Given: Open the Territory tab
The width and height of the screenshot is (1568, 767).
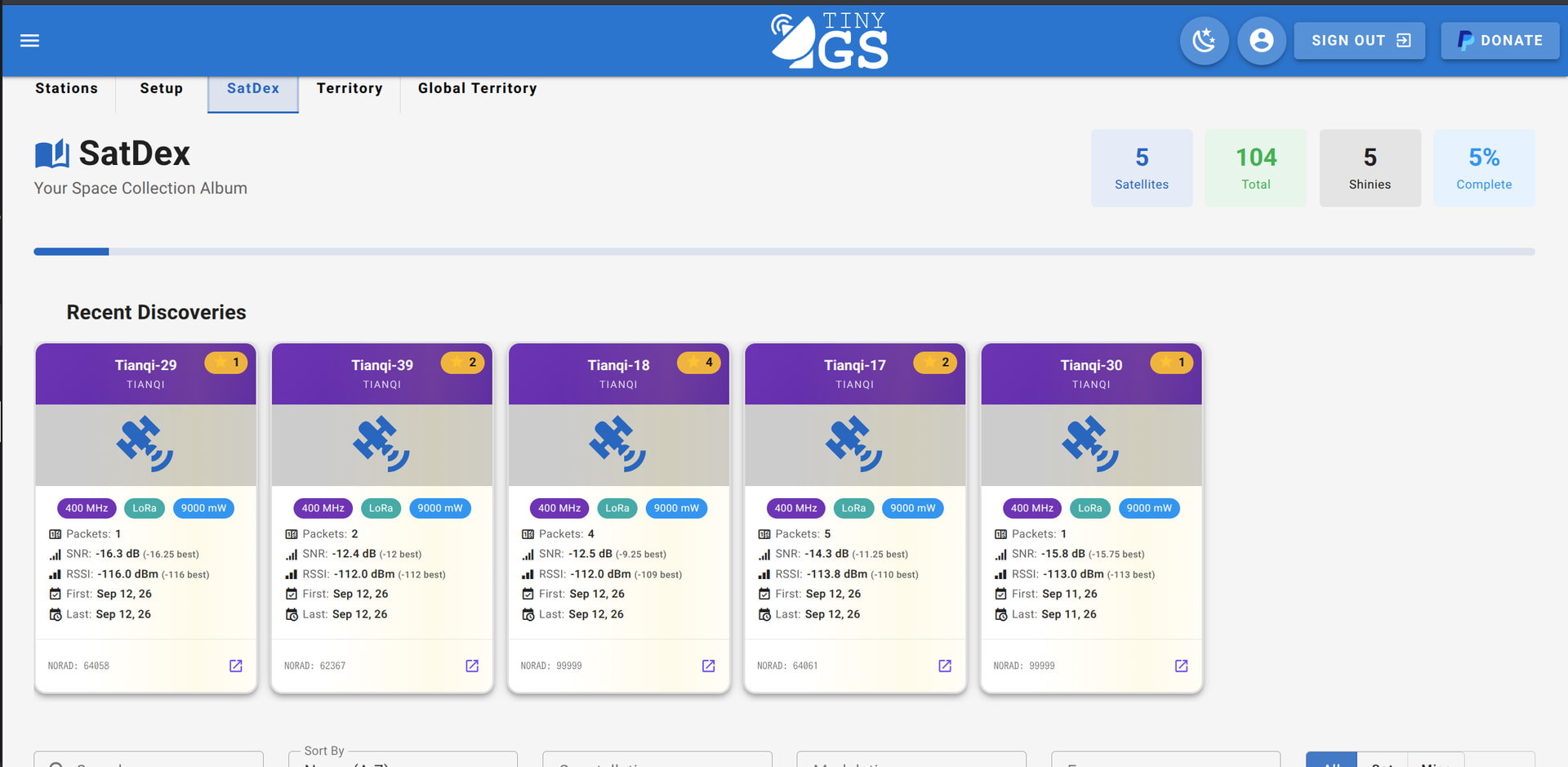Looking at the screenshot, I should point(350,88).
